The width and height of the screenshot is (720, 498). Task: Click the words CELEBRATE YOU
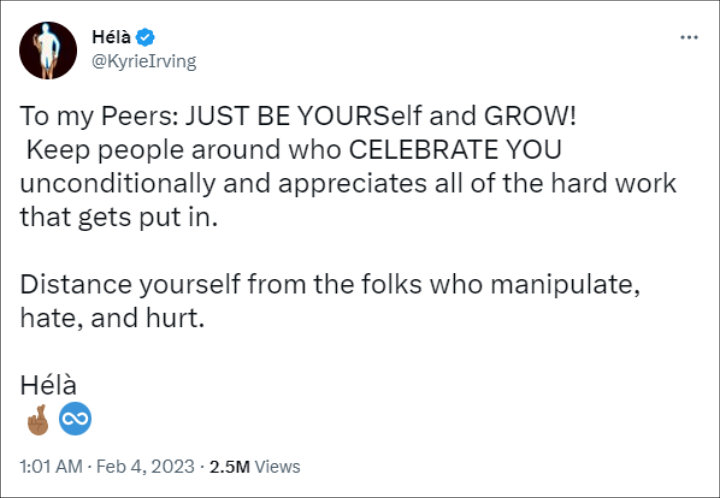coord(455,150)
